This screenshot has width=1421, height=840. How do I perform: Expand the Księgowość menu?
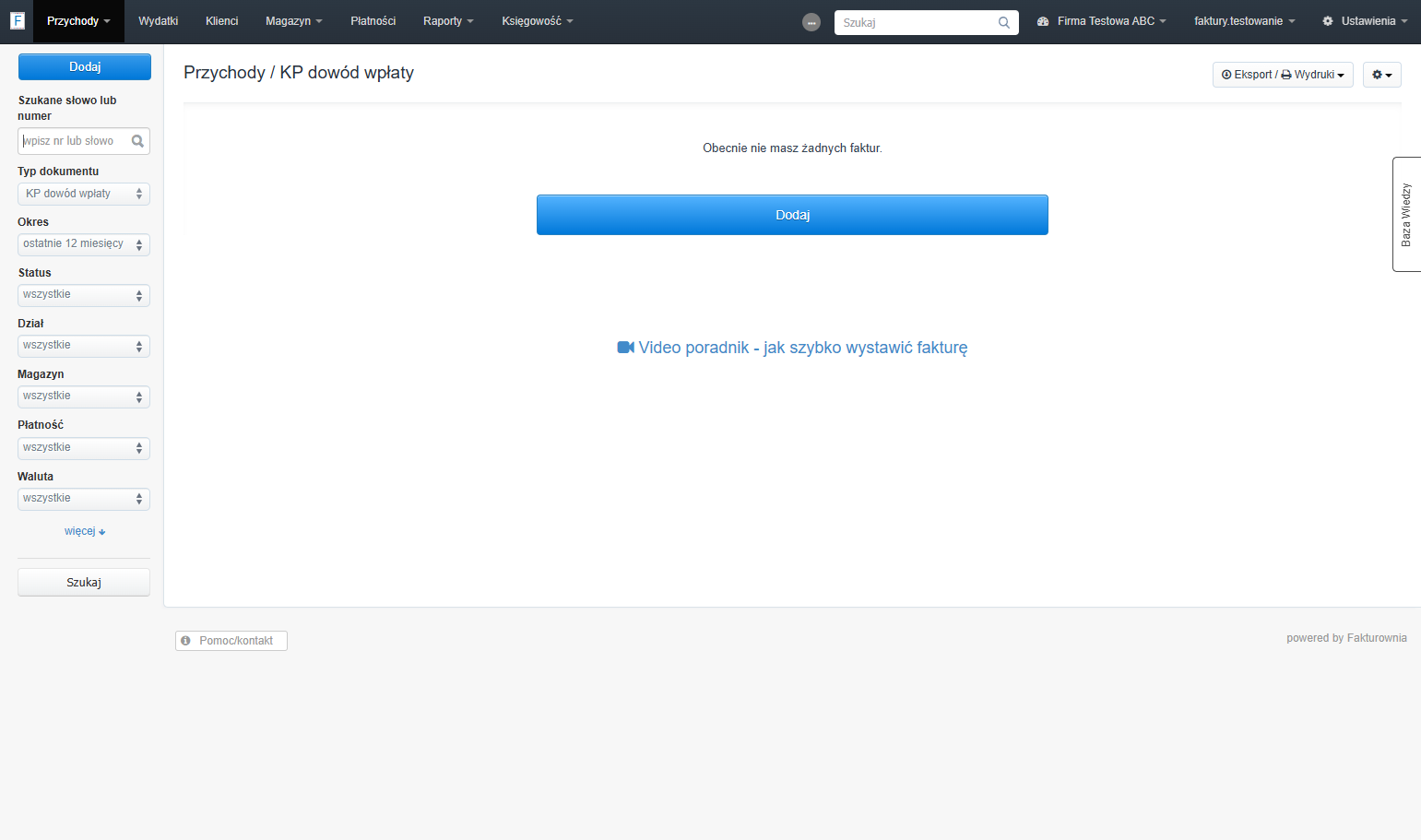[x=538, y=21]
